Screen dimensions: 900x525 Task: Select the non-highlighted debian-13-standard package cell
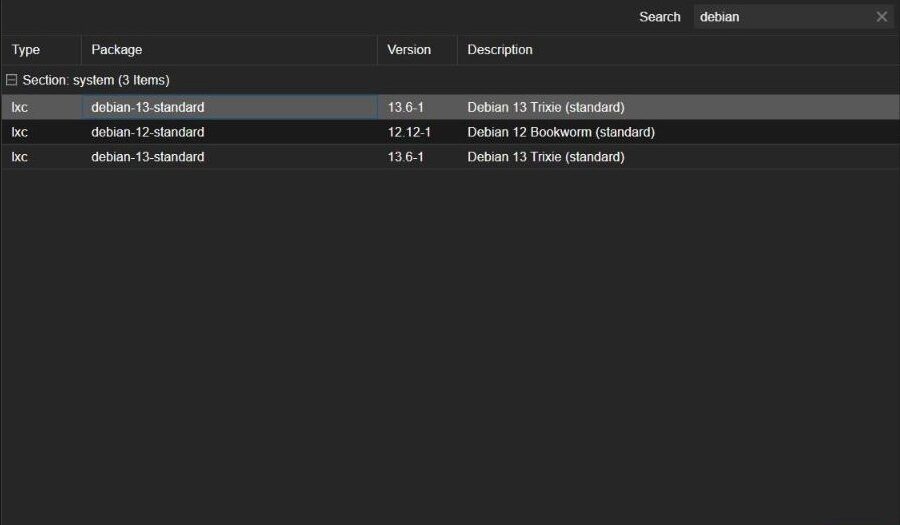click(x=229, y=157)
